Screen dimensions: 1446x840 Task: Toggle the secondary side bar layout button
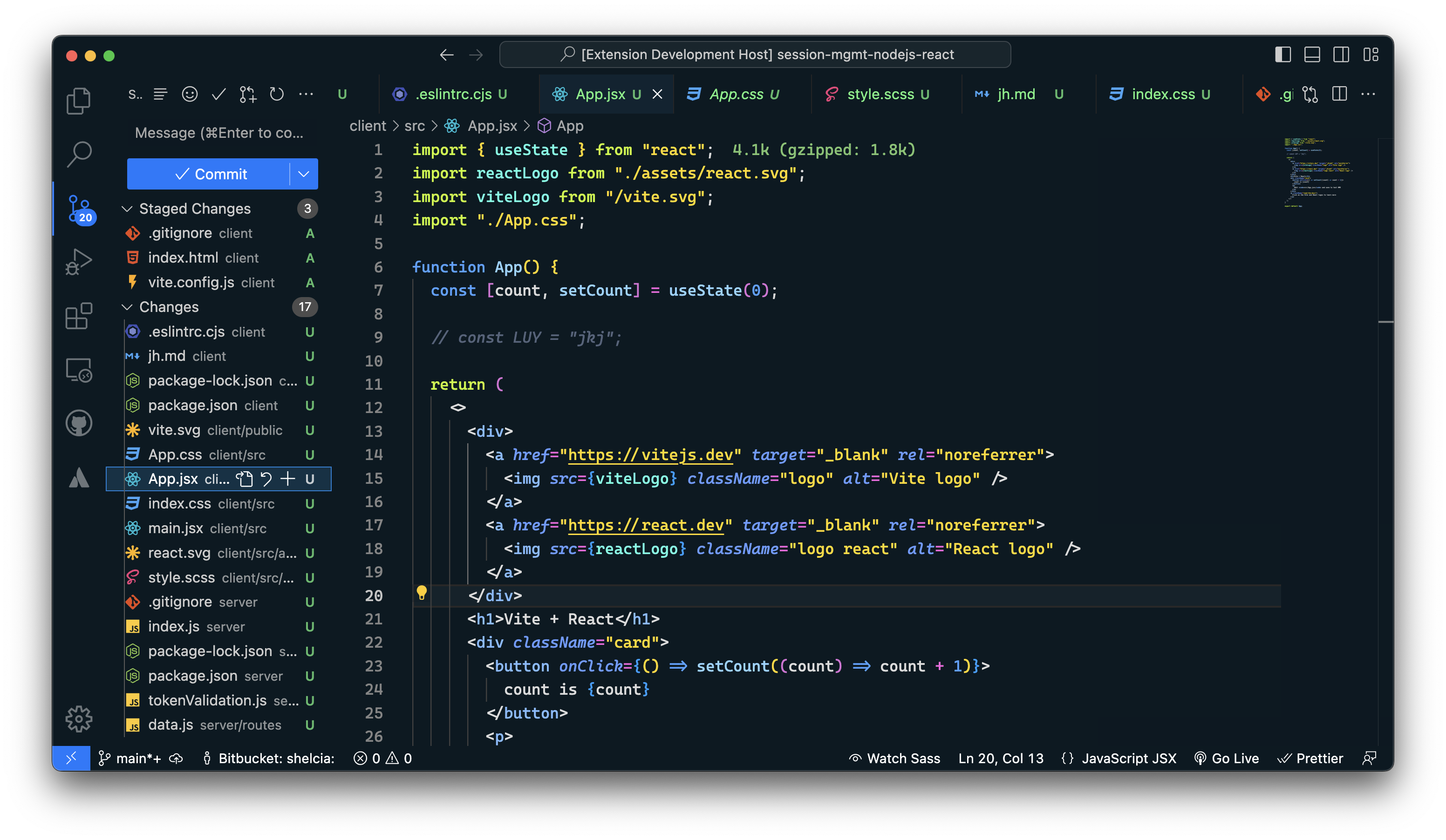1341,54
